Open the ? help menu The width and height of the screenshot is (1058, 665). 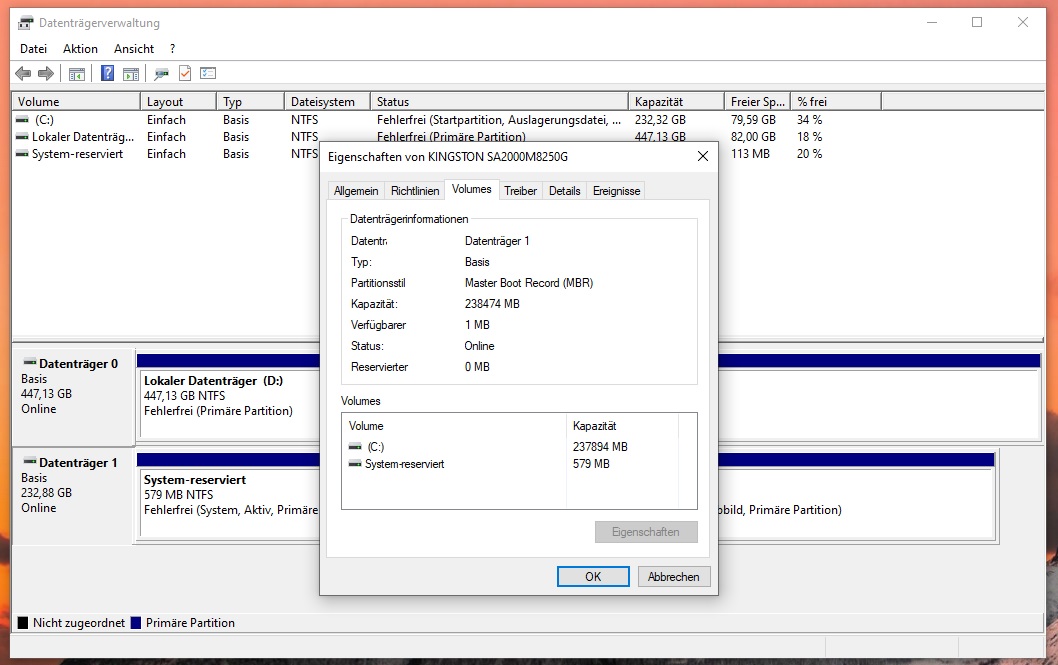tap(173, 49)
